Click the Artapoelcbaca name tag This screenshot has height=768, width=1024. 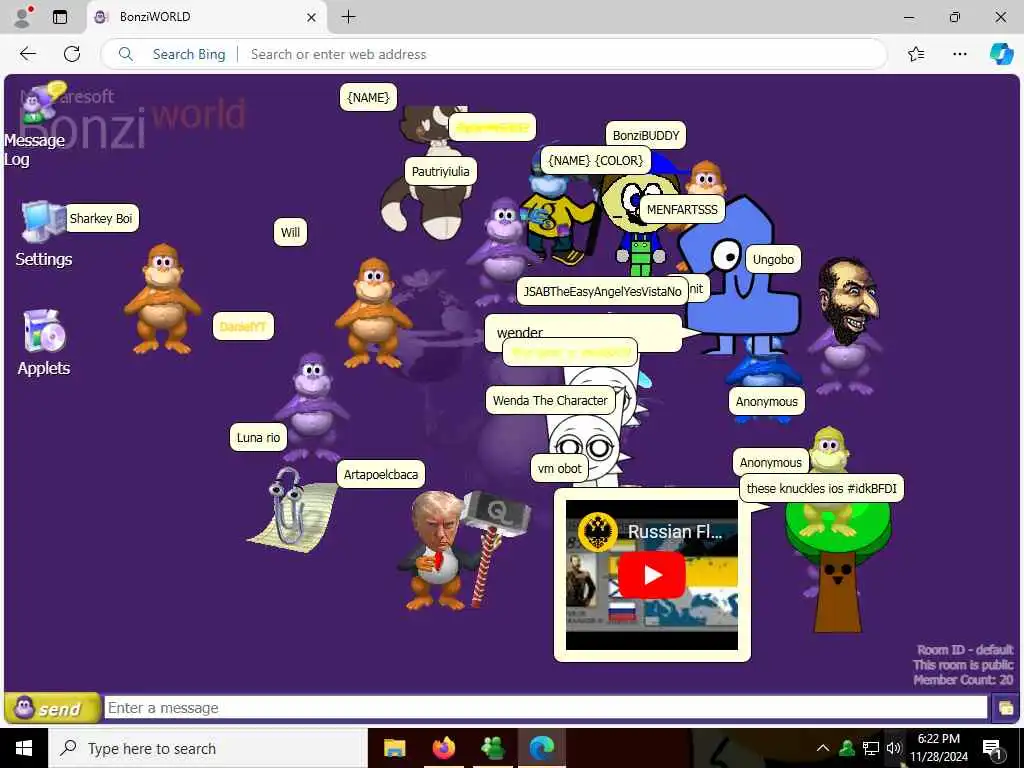[x=381, y=475]
